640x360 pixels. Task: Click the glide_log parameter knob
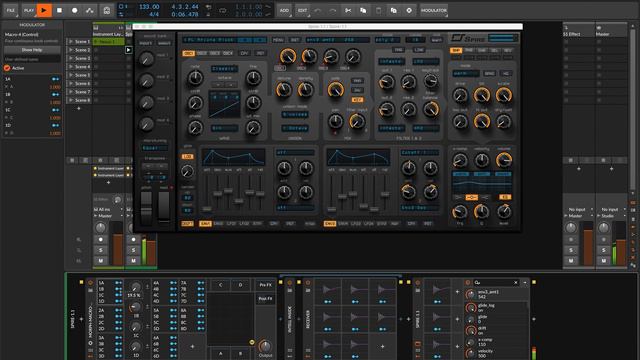pyautogui.click(x=471, y=307)
